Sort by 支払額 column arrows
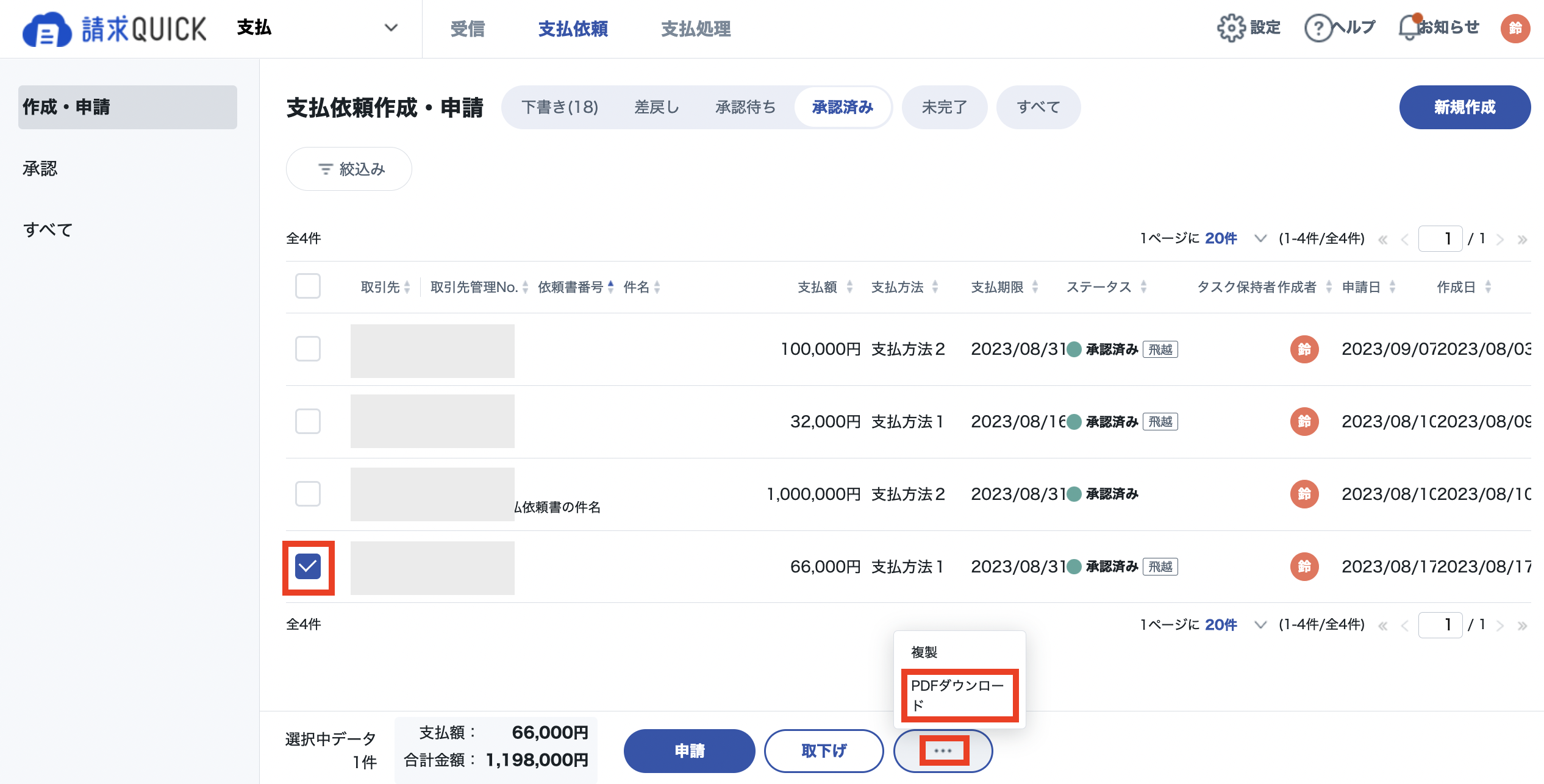This screenshot has width=1544, height=784. coord(849,287)
